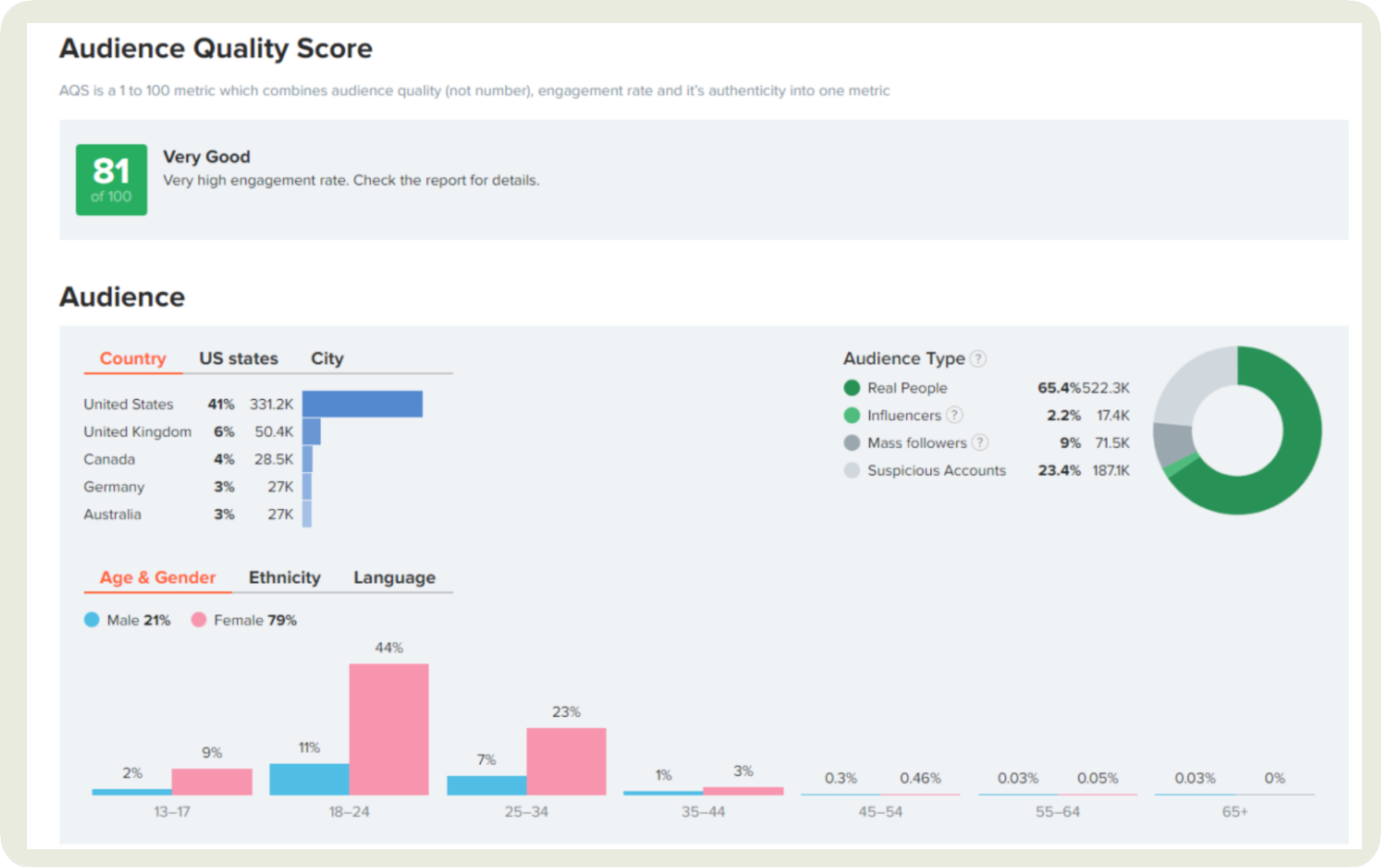1381x868 pixels.
Task: Open the Language tab
Action: (x=394, y=577)
